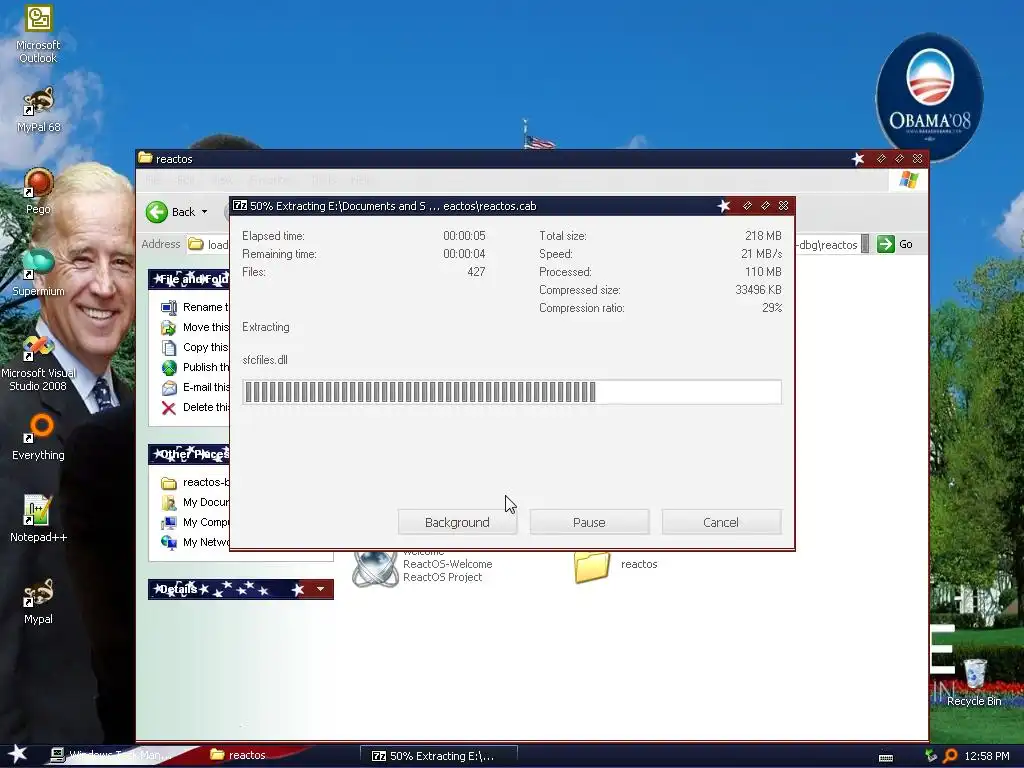Viewport: 1024px width, 768px height.
Task: Click the Processed 110 MB value
Action: (763, 272)
